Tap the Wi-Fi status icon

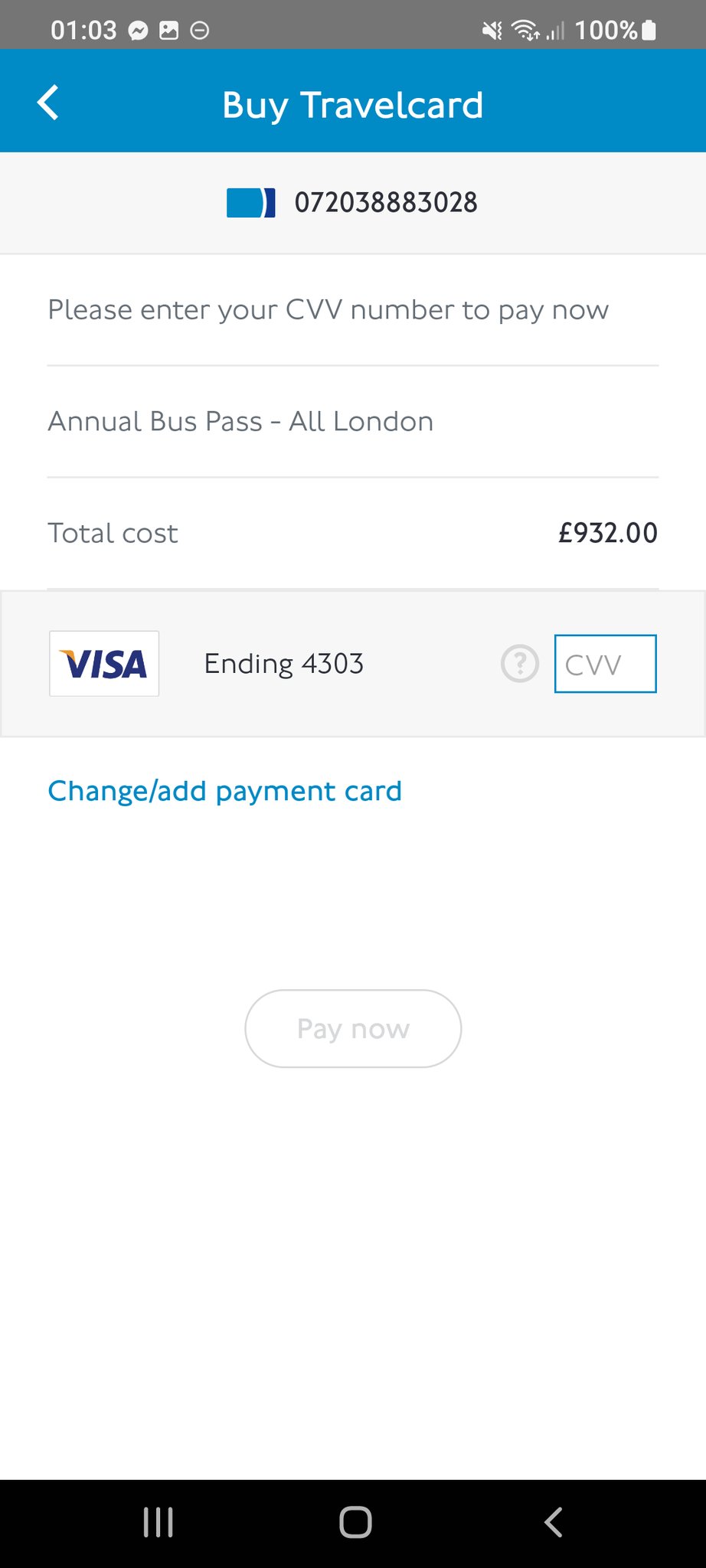pos(525,31)
